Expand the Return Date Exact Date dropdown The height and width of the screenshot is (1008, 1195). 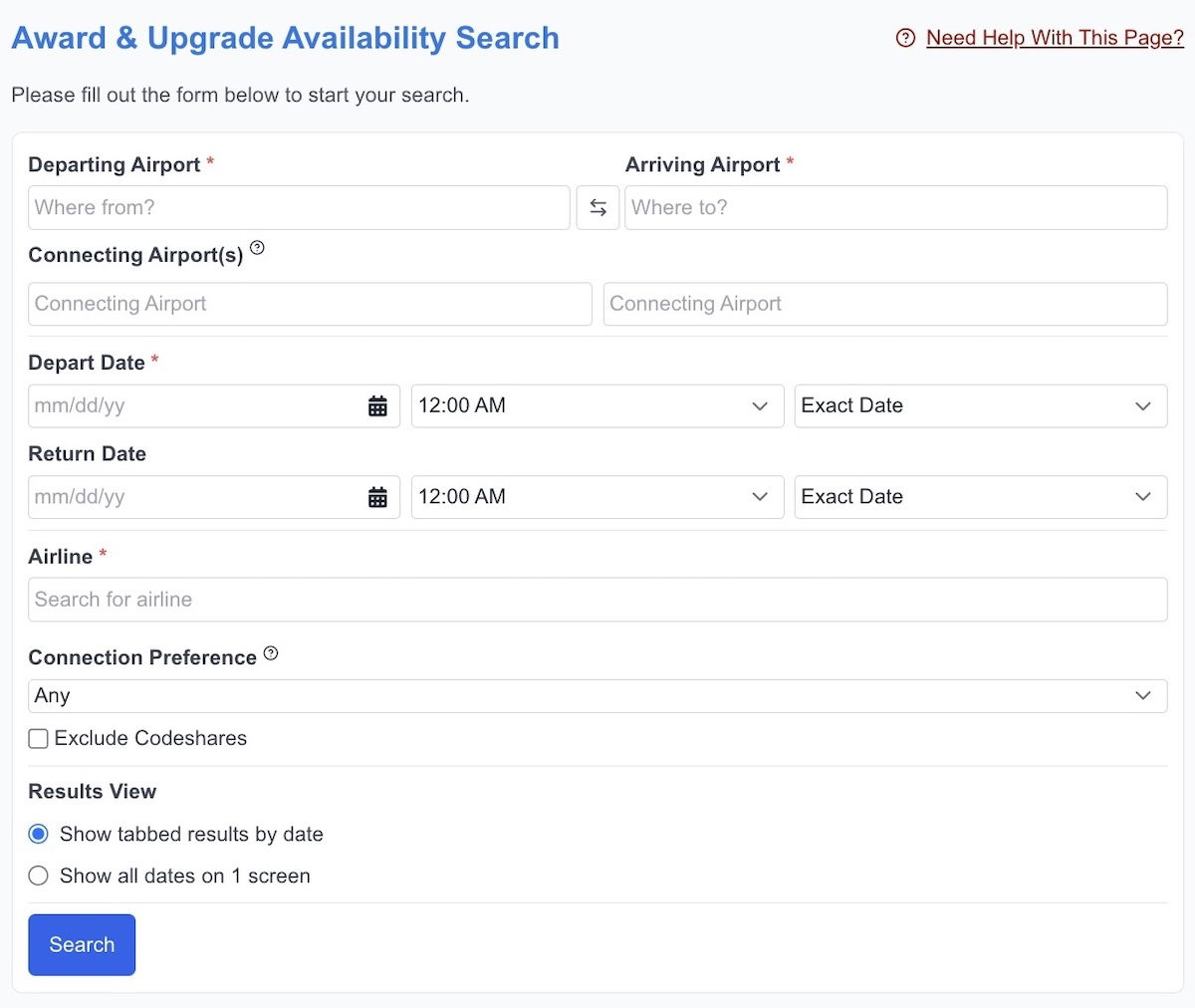pos(980,497)
